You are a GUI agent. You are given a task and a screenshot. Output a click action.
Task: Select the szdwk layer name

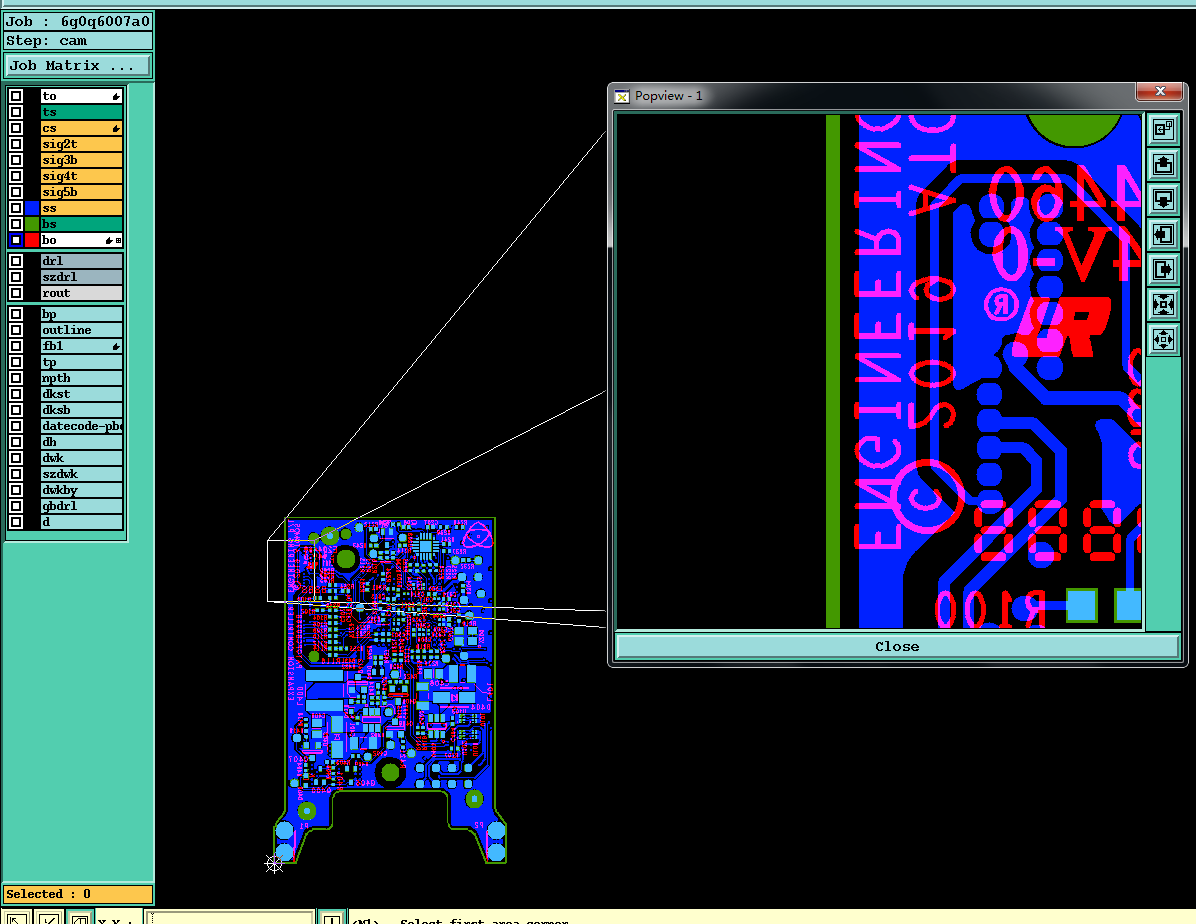pyautogui.click(x=82, y=475)
